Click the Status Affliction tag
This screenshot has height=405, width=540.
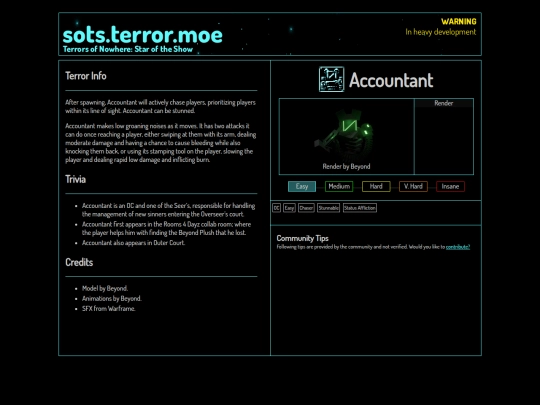[360, 208]
